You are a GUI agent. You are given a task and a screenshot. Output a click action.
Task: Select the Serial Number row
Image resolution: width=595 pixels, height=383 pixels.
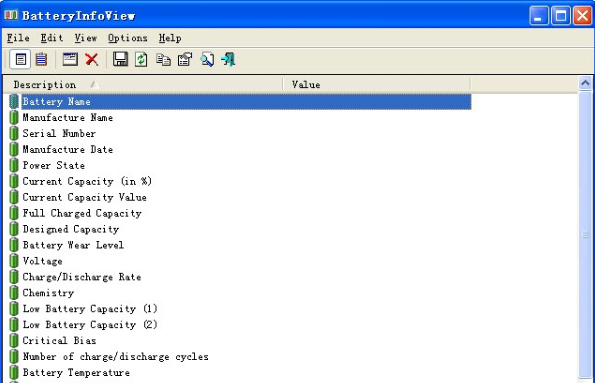[240, 134]
